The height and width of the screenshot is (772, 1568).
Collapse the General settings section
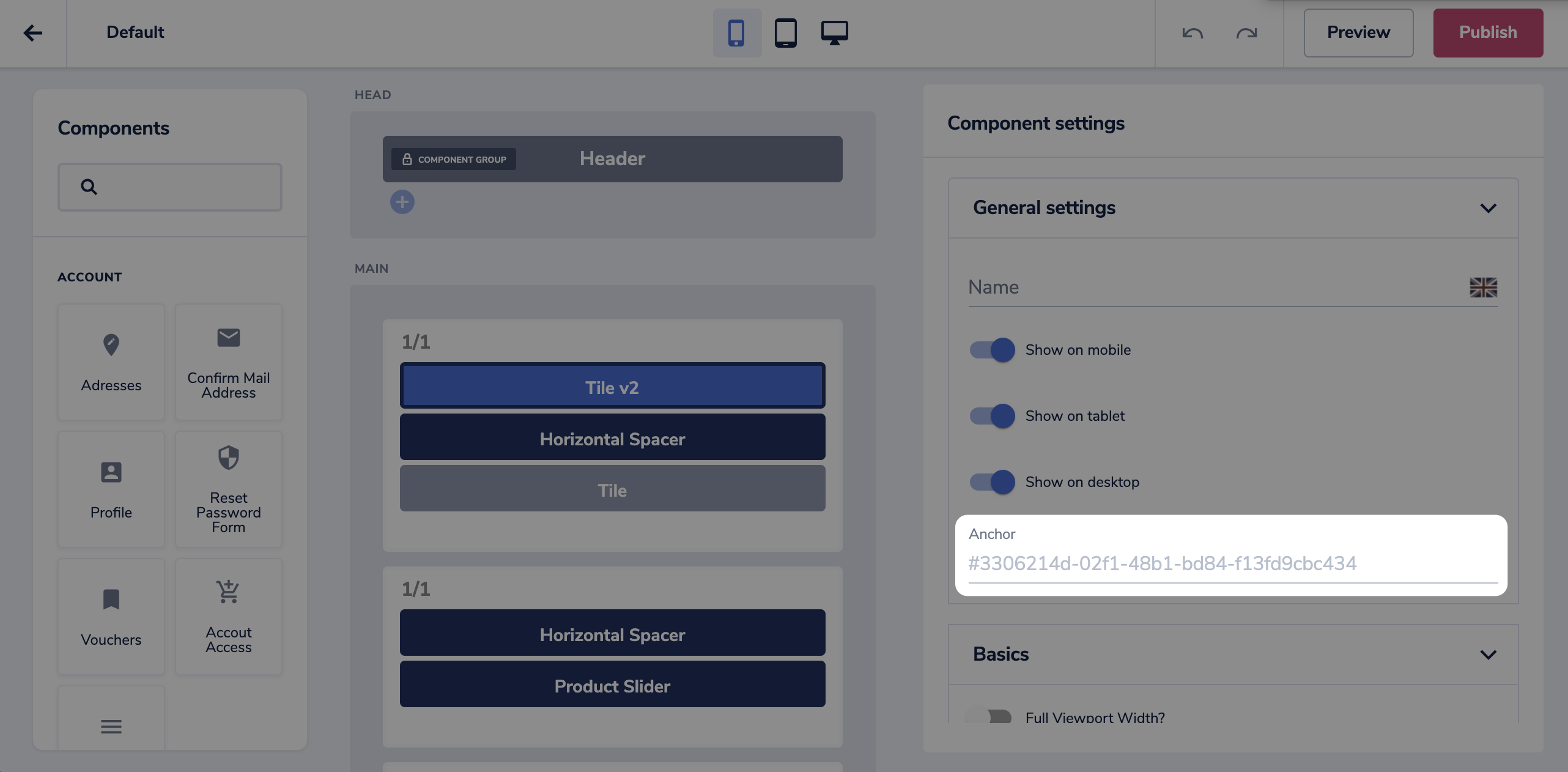coord(1488,208)
